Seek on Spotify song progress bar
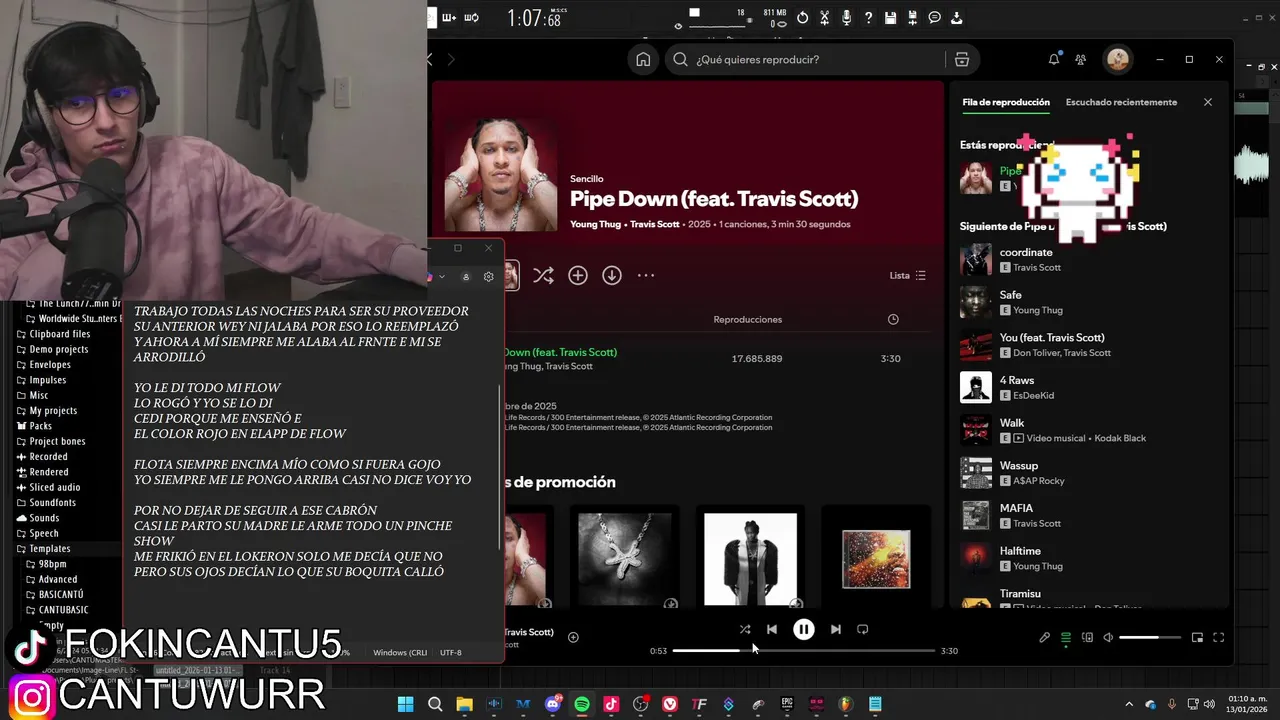 click(x=804, y=651)
